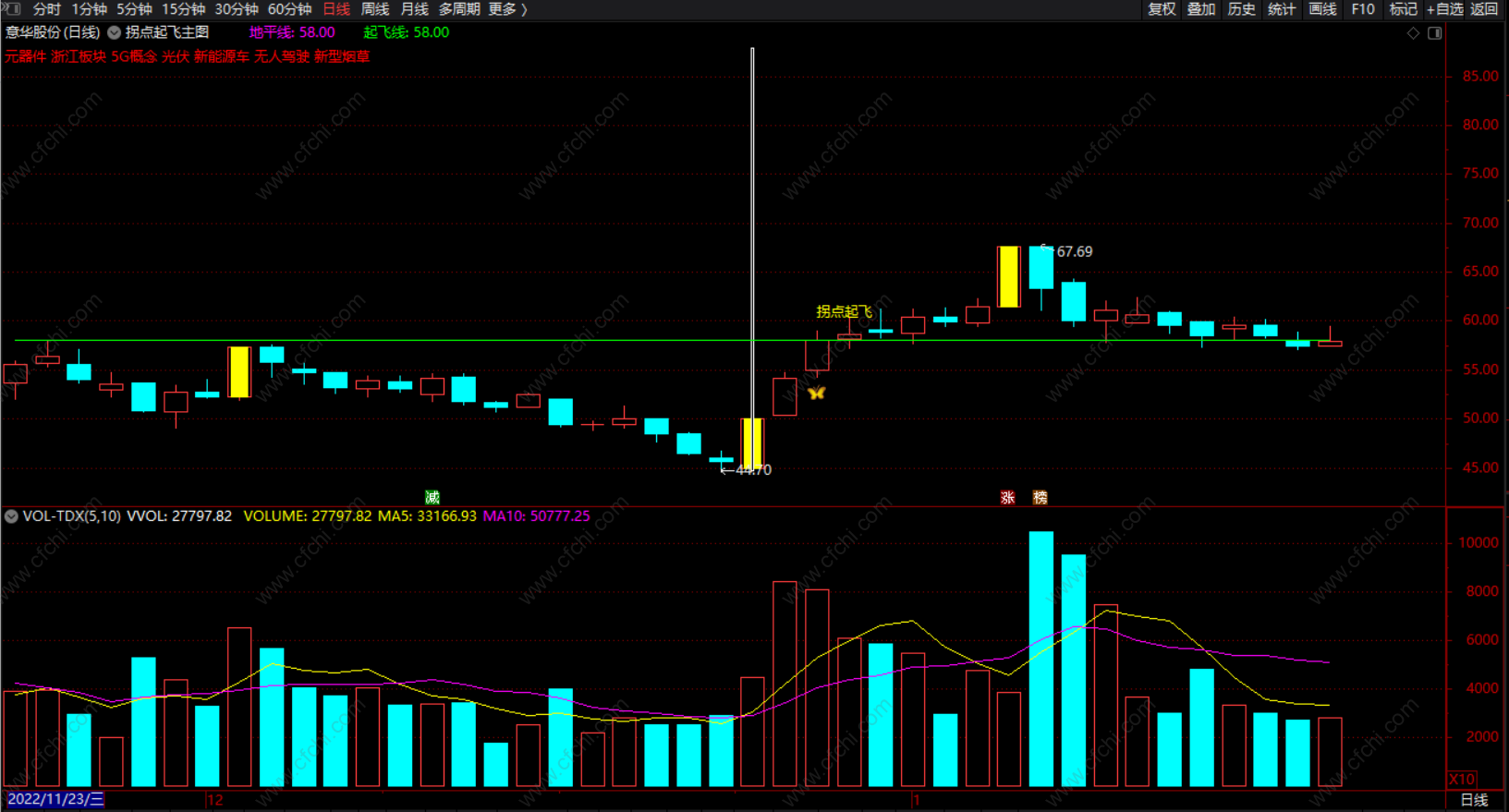Click the MA5: 33166.93 value
The width and height of the screenshot is (1509, 812).
(x=427, y=516)
